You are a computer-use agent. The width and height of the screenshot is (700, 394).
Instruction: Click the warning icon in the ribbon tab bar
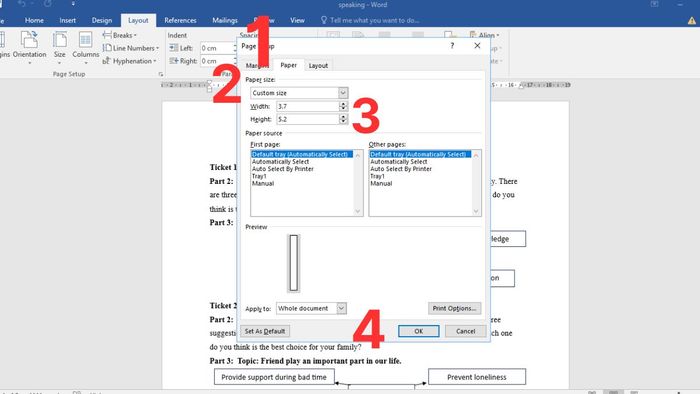click(x=692, y=21)
